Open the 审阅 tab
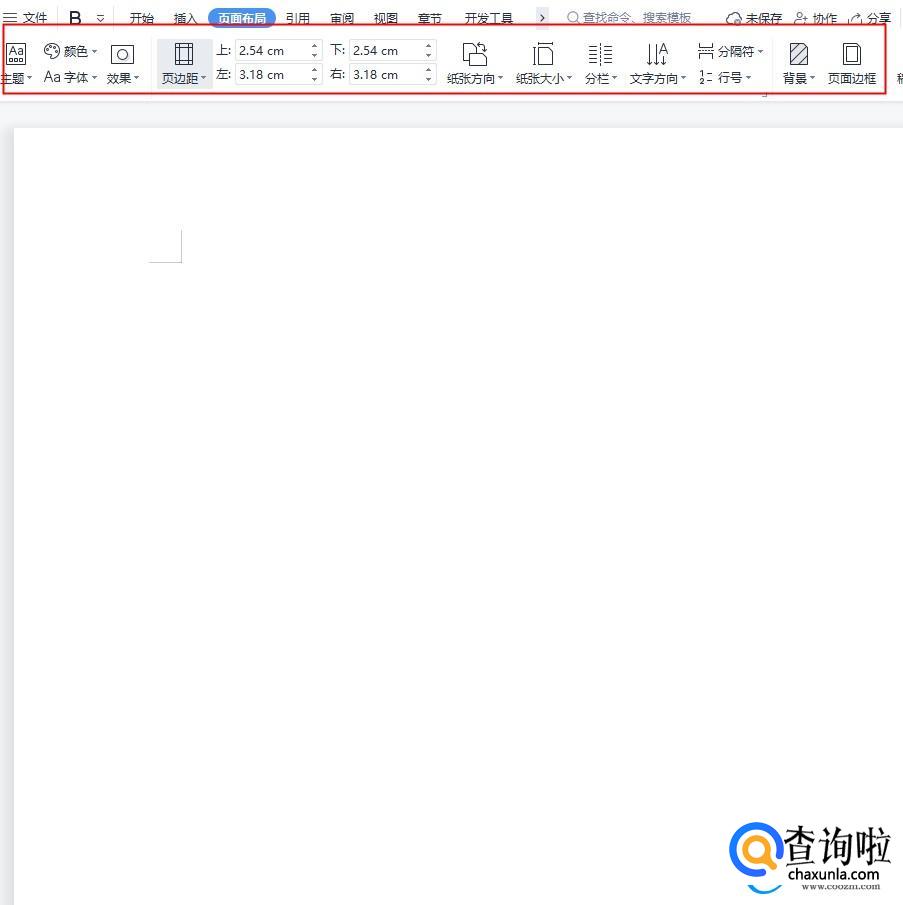Screen dimensions: 903x905 (x=342, y=18)
